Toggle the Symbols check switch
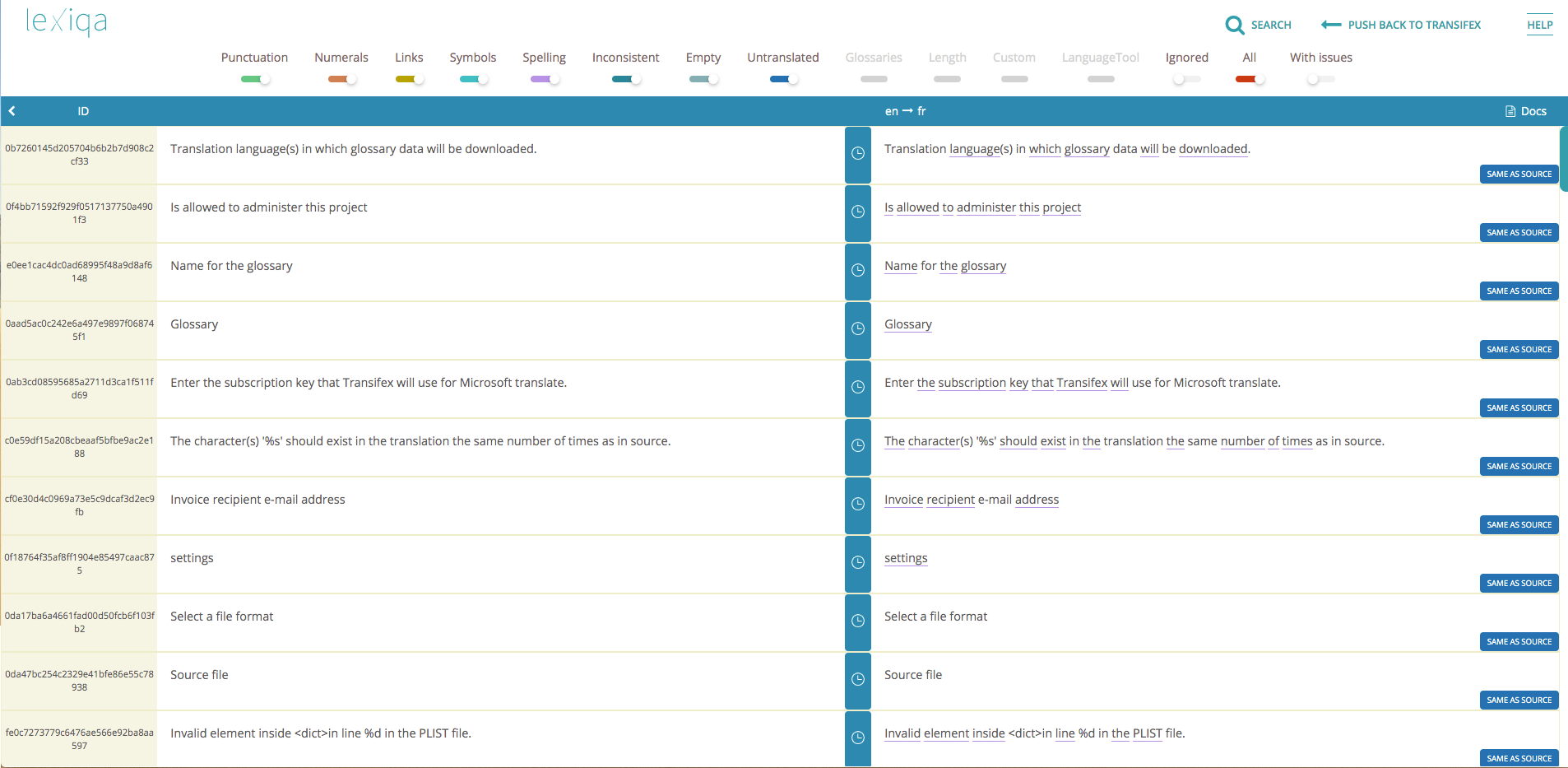1568x768 pixels. pyautogui.click(x=474, y=79)
